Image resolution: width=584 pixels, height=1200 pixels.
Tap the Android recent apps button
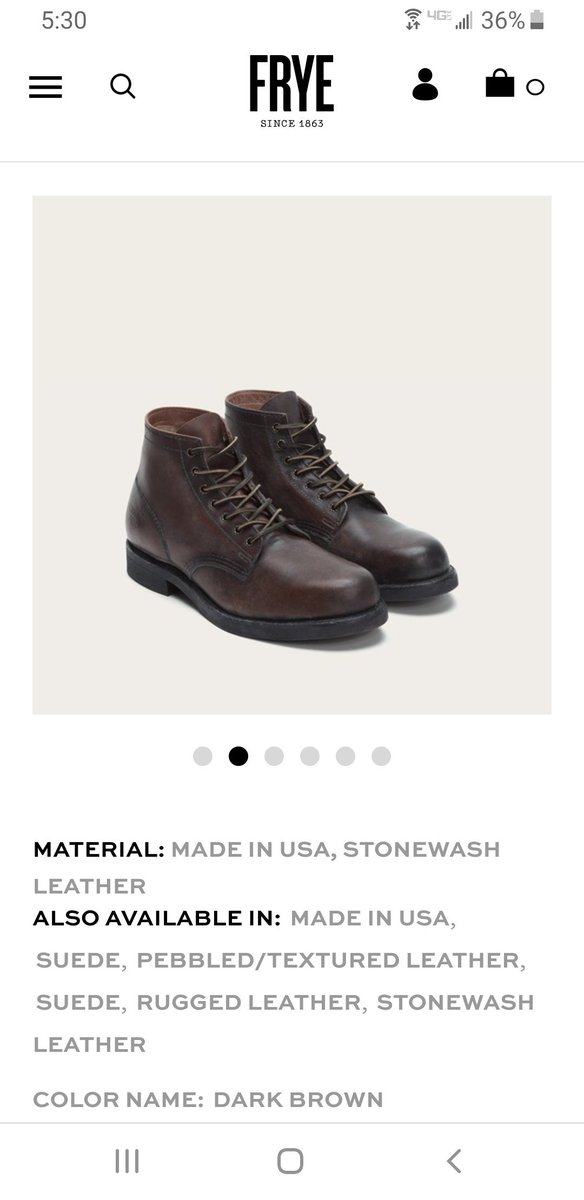(x=127, y=1160)
